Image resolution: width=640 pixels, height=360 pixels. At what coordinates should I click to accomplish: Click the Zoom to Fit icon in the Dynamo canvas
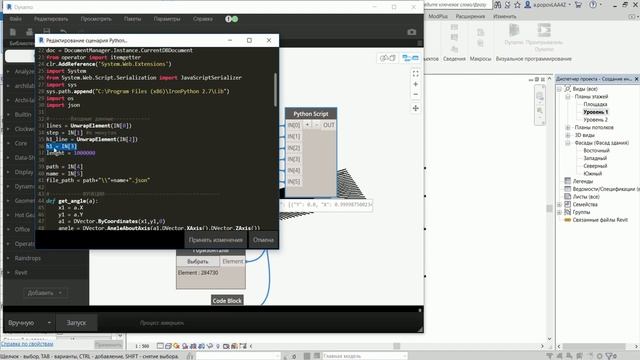click(x=416, y=73)
